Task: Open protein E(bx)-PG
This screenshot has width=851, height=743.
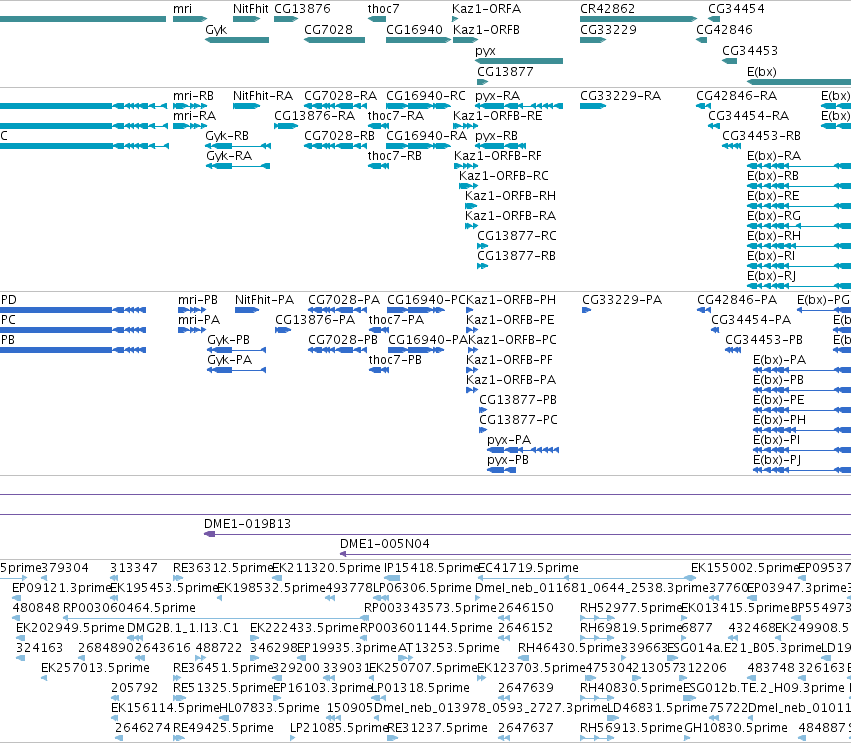Action: pyautogui.click(x=824, y=310)
